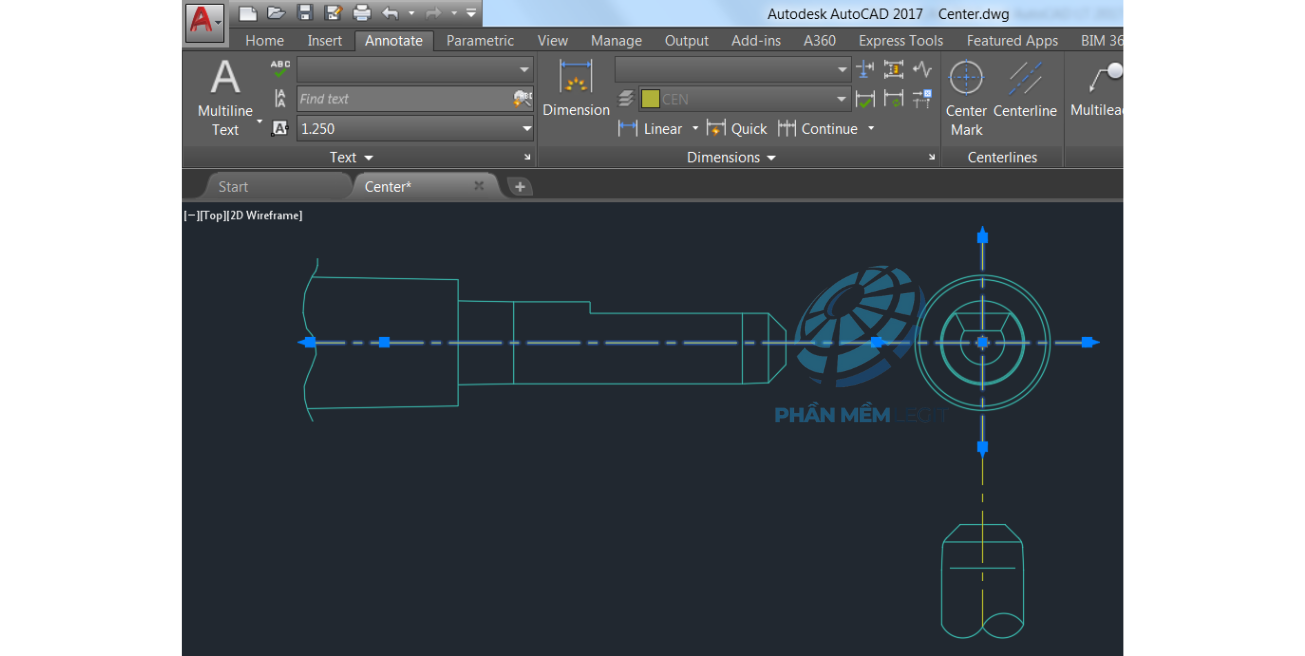The width and height of the screenshot is (1305, 656).
Task: Select the Quick dimension tool
Action: tap(737, 128)
